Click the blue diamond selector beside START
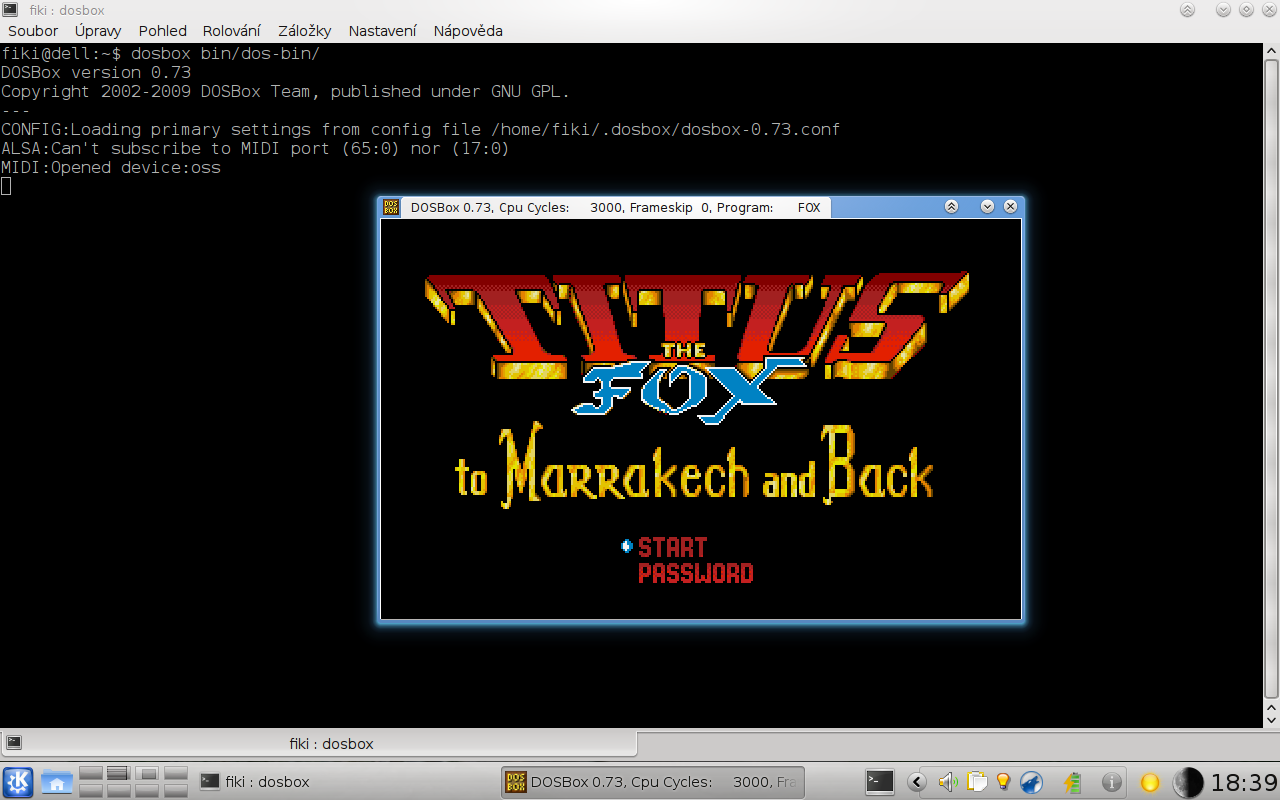 pyautogui.click(x=627, y=546)
